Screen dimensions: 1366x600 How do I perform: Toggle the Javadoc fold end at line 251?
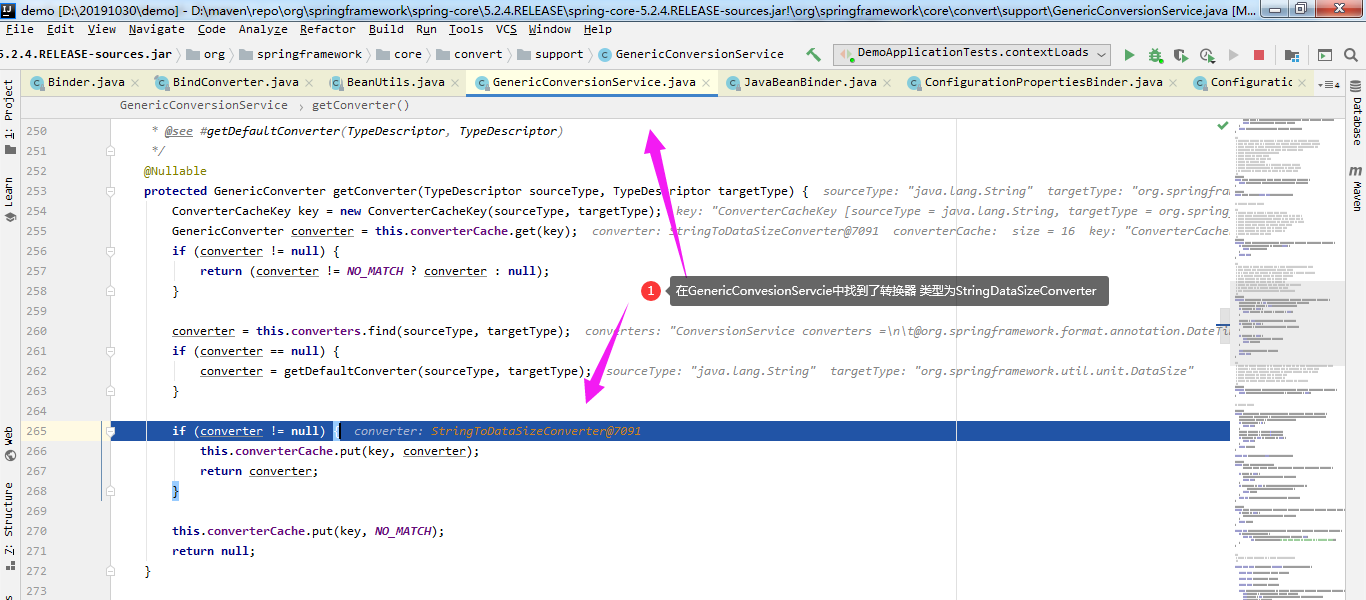112,151
